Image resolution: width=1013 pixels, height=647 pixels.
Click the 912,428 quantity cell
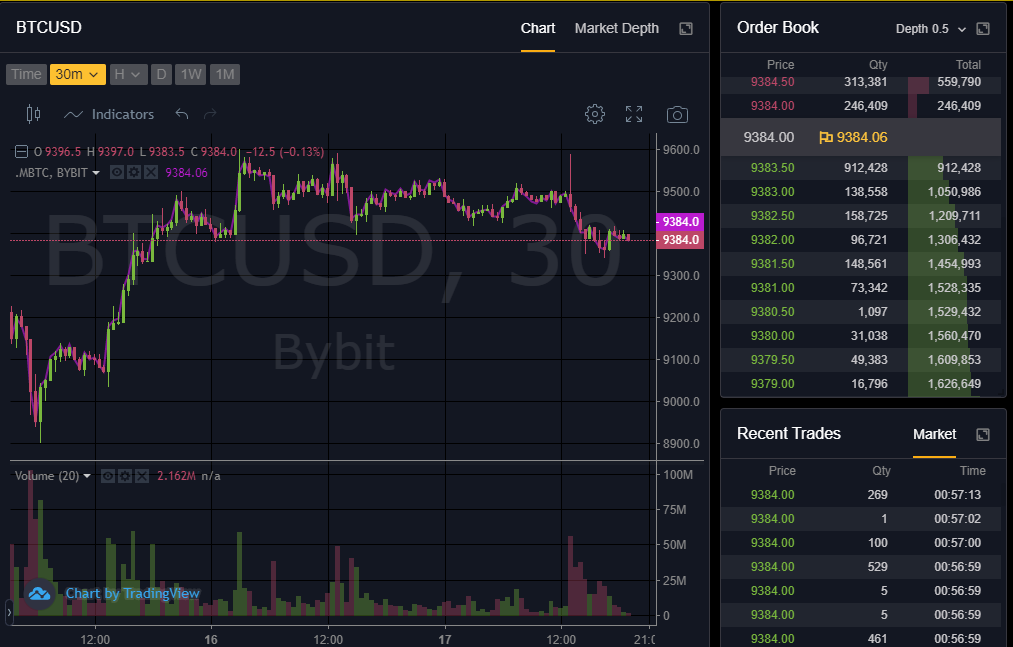click(865, 168)
